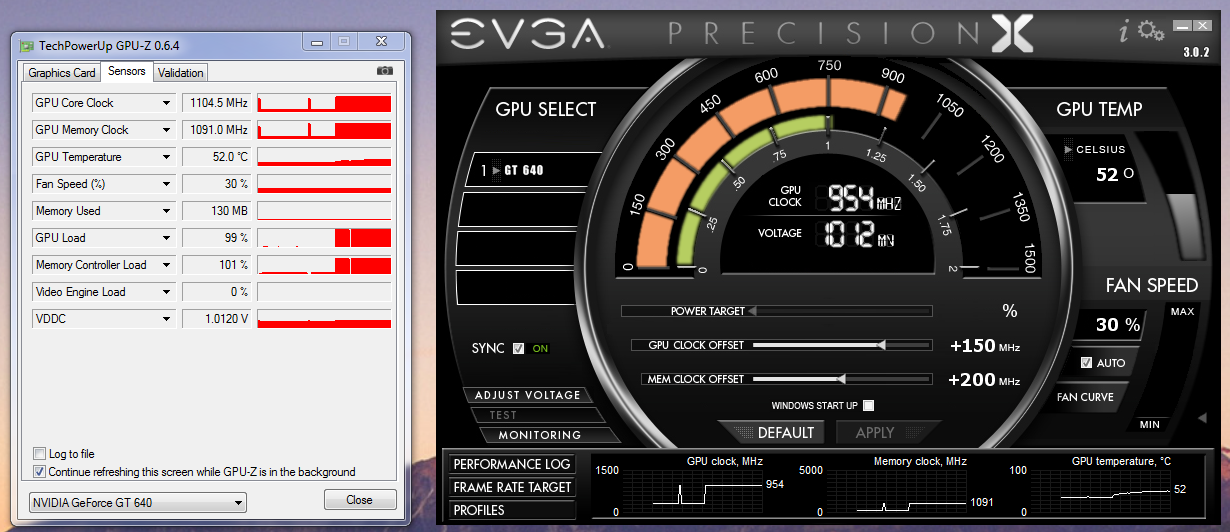Click the GPU-Z screenshot camera icon
Image resolution: width=1230 pixels, height=532 pixels.
pos(384,71)
